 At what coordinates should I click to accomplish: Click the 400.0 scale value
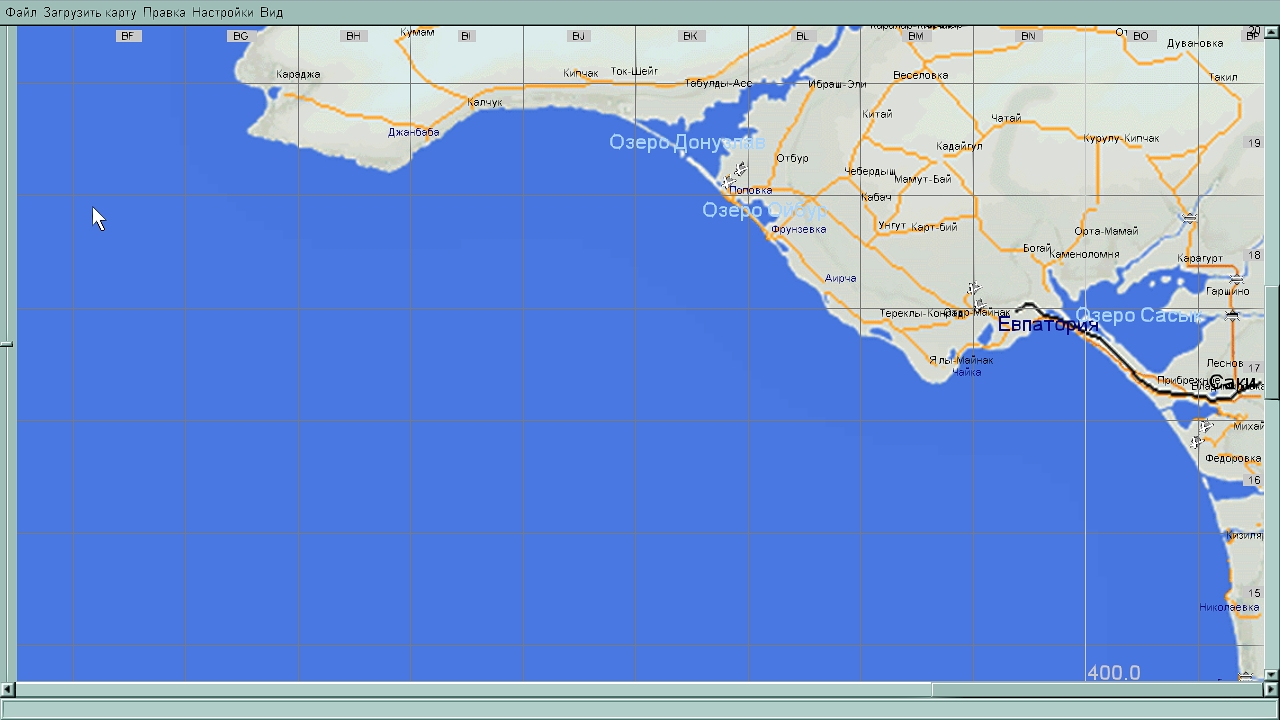pyautogui.click(x=1113, y=673)
